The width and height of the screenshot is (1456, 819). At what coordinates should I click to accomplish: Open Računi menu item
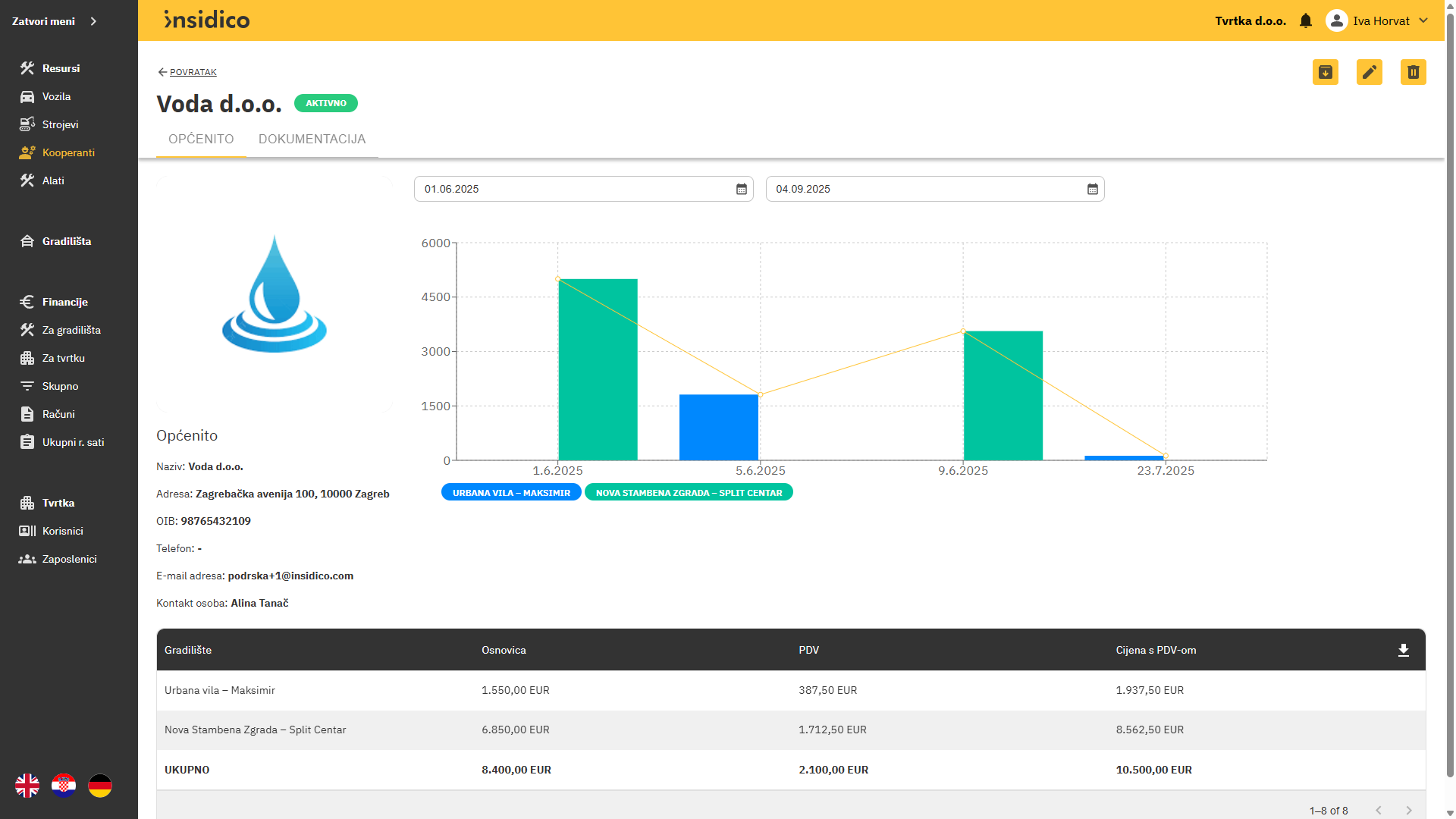(x=58, y=414)
